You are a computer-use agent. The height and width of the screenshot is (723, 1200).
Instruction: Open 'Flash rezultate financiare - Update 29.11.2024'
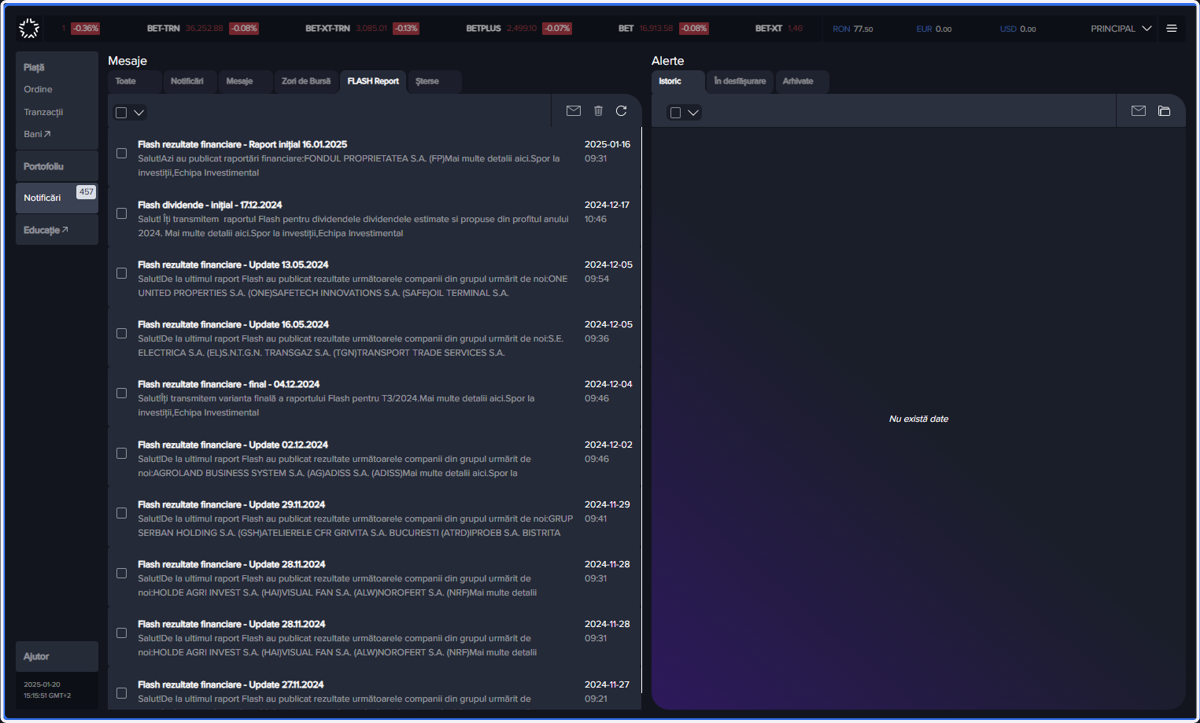(374, 518)
